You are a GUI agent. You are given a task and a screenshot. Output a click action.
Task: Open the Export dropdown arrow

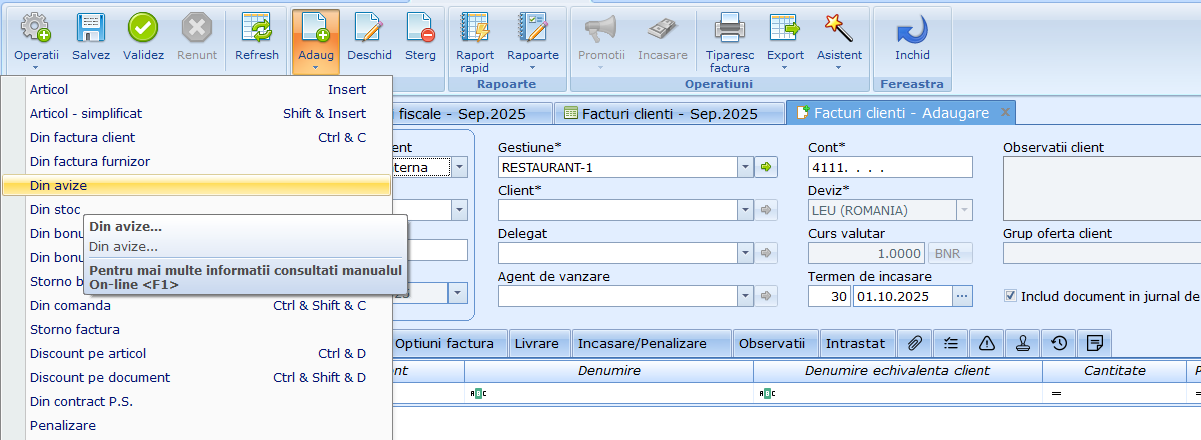click(x=785, y=69)
